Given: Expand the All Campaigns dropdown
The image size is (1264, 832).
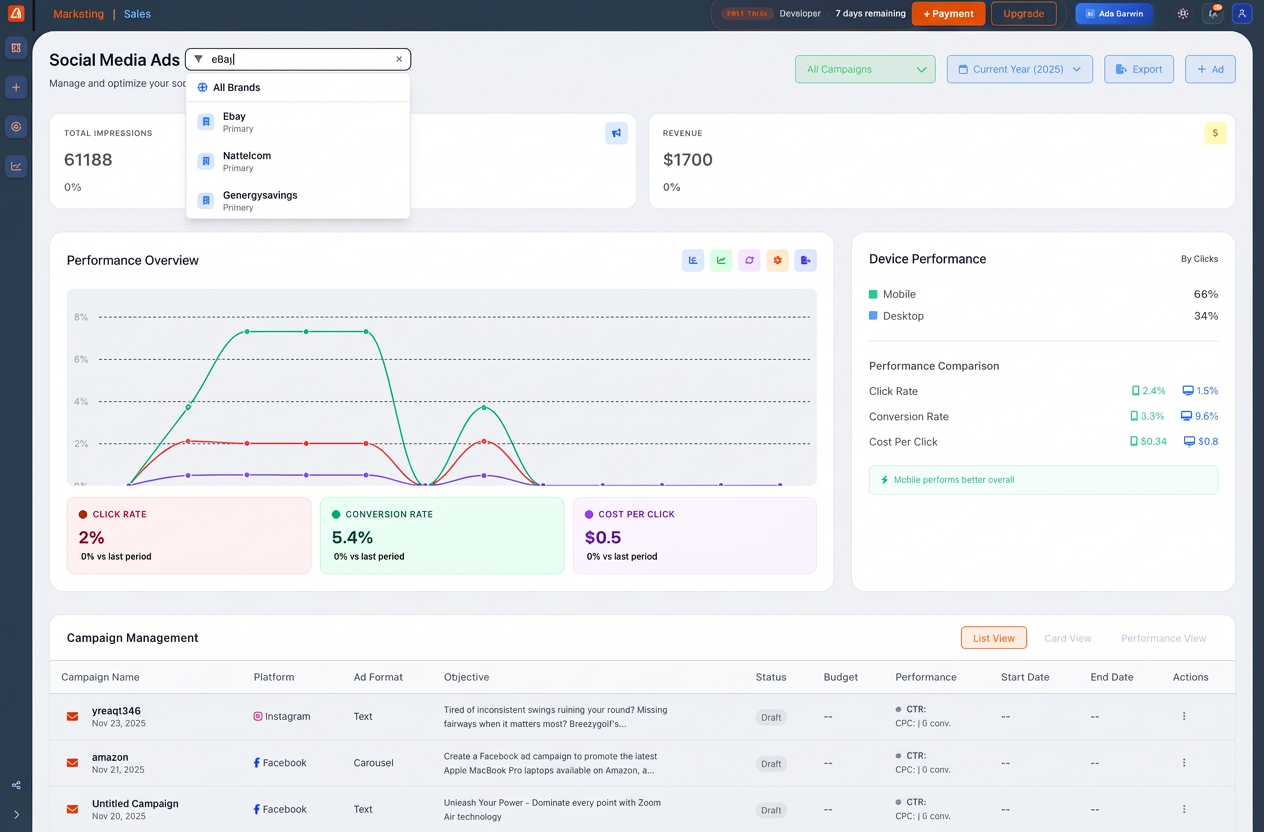Looking at the screenshot, I should click(865, 69).
